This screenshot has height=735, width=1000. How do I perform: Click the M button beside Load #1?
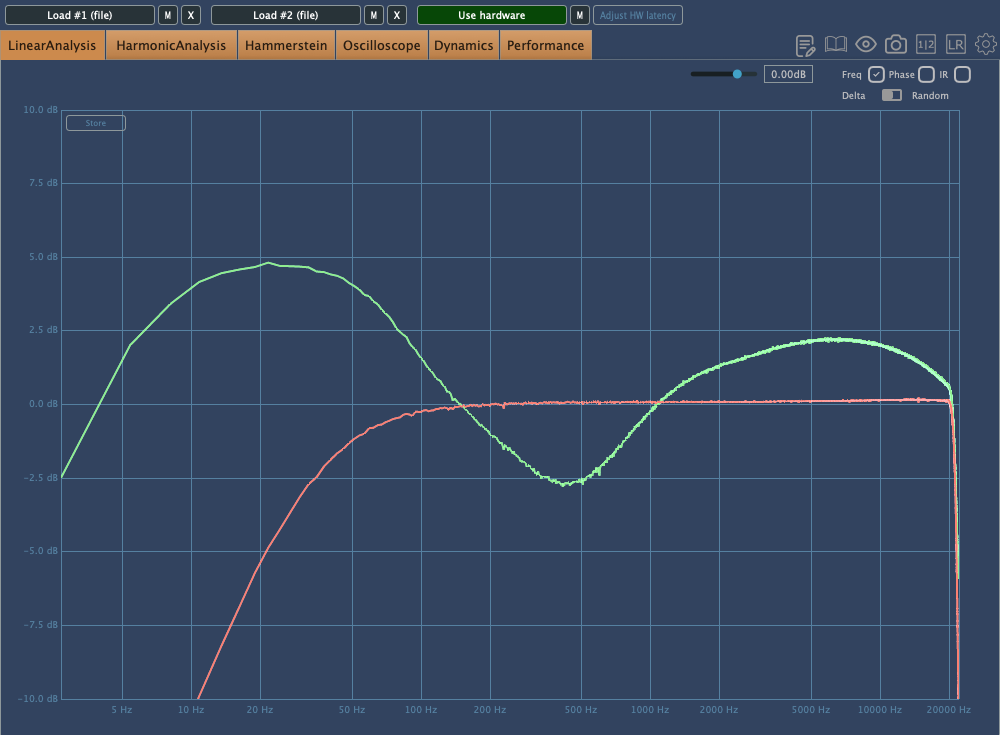[x=168, y=15]
